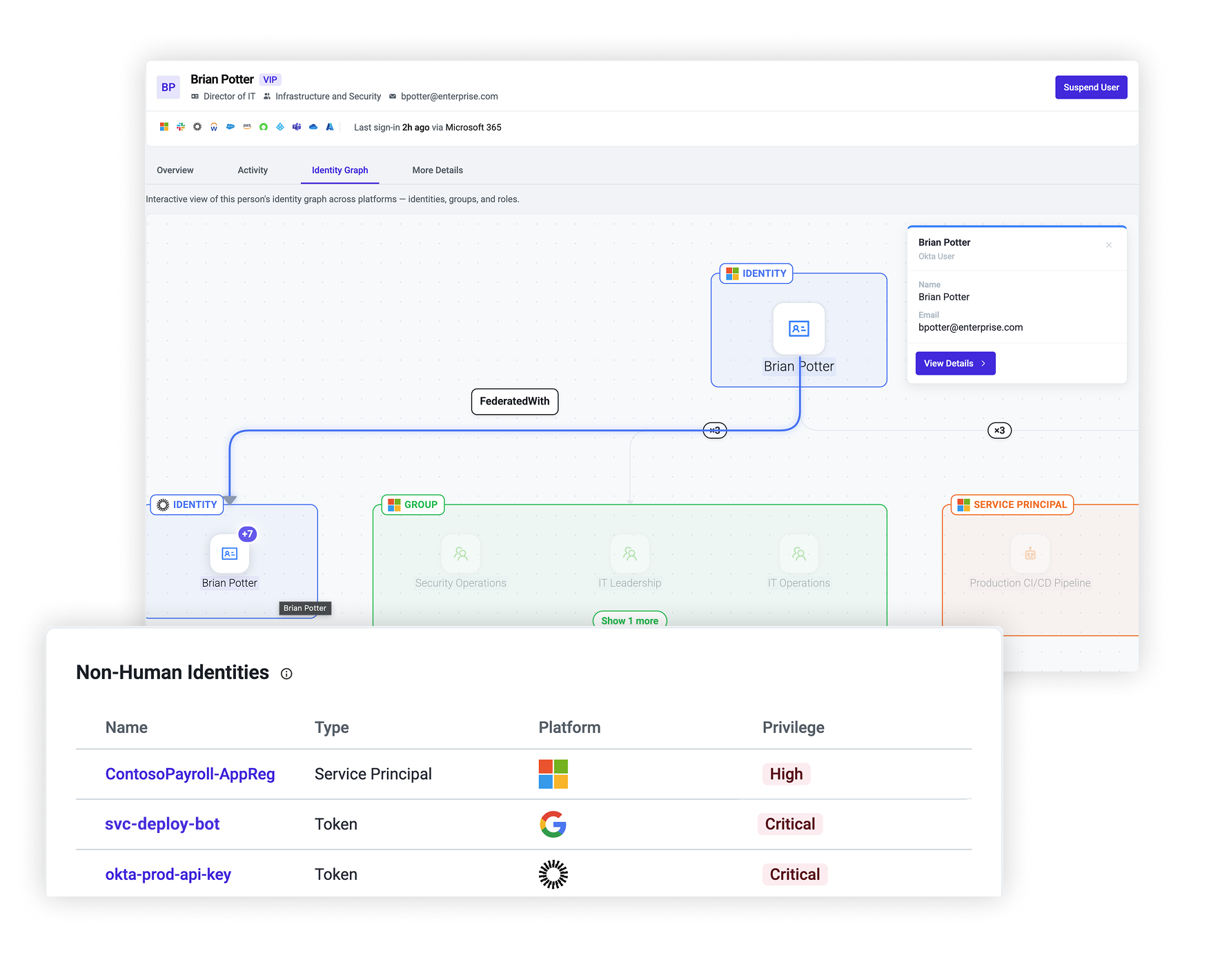Expand the +7 badge on Okta identity
This screenshot has height=980, width=1220.
coord(248,534)
